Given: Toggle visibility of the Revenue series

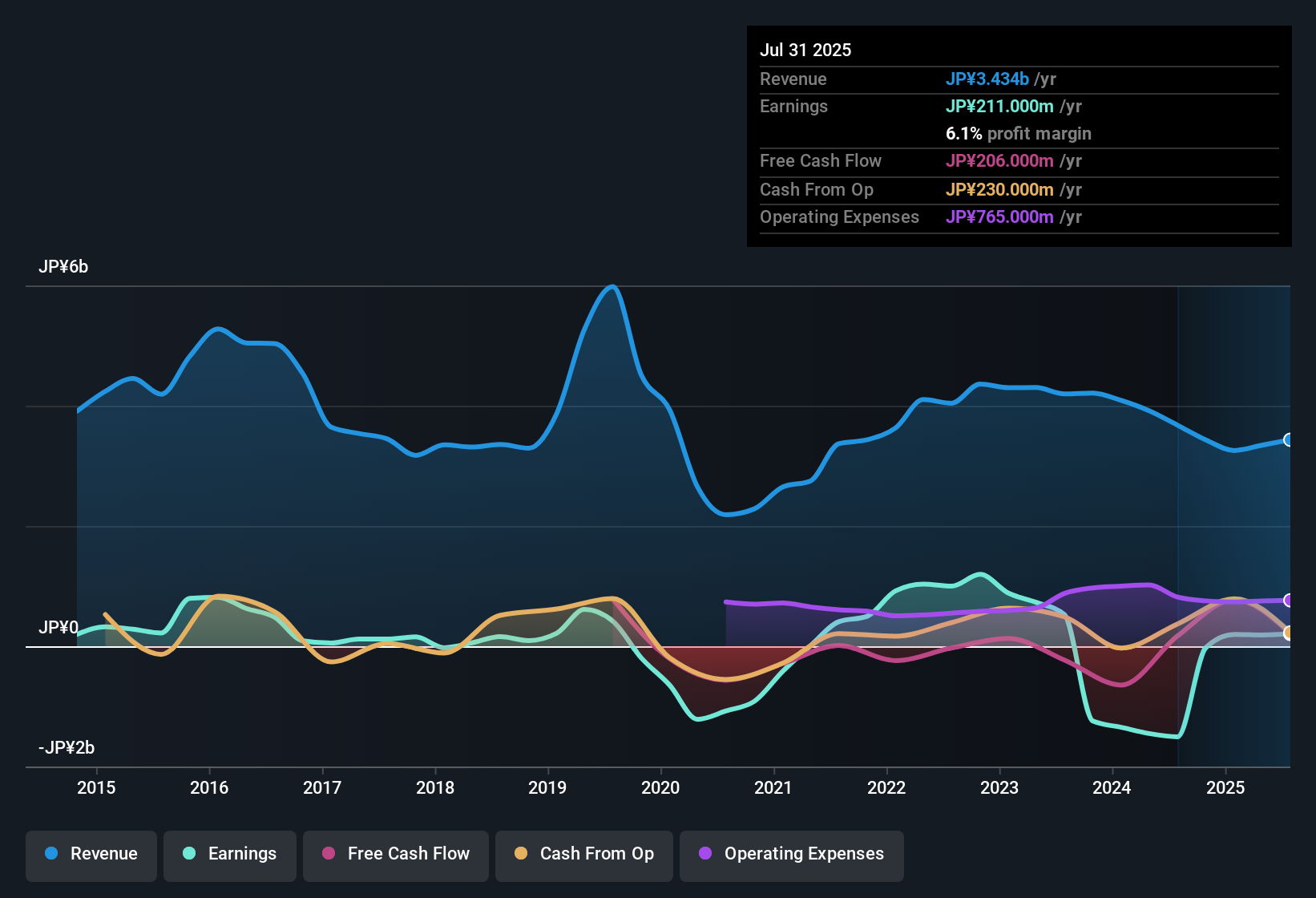Looking at the screenshot, I should 91,854.
